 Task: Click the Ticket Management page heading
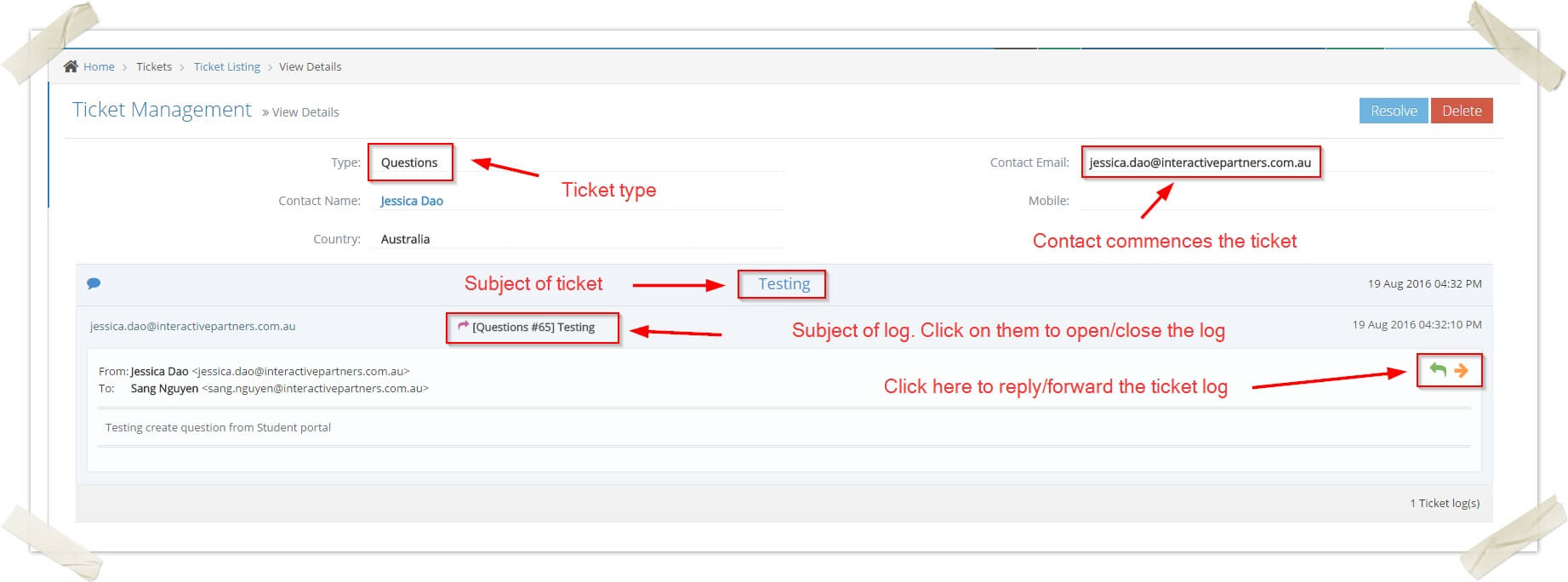click(162, 110)
